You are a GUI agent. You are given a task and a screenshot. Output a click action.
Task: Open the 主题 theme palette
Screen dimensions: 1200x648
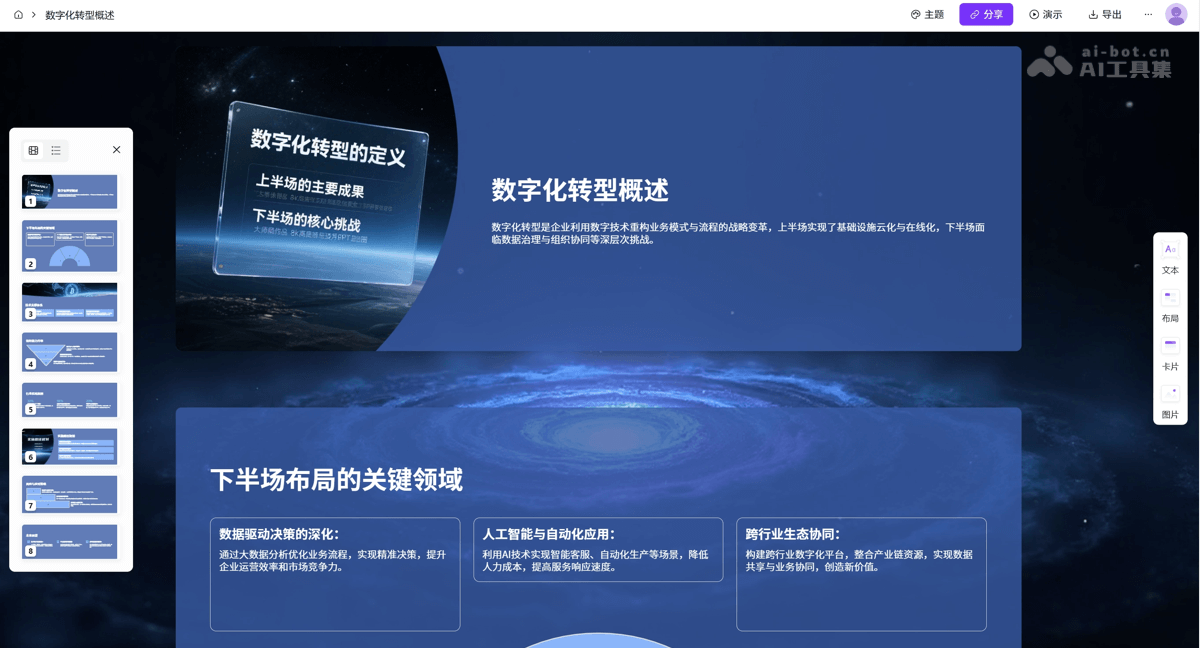click(927, 15)
